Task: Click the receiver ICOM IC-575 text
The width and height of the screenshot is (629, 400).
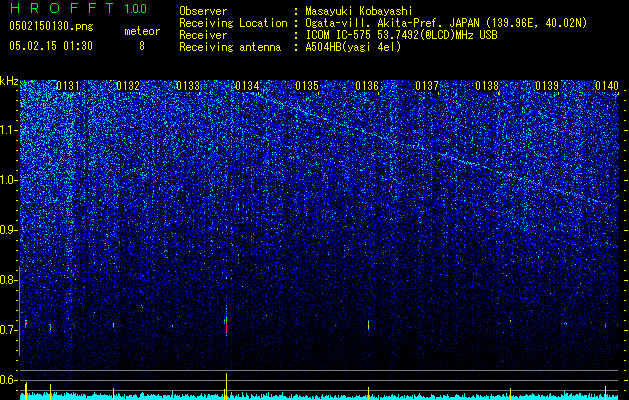Action: [339, 35]
